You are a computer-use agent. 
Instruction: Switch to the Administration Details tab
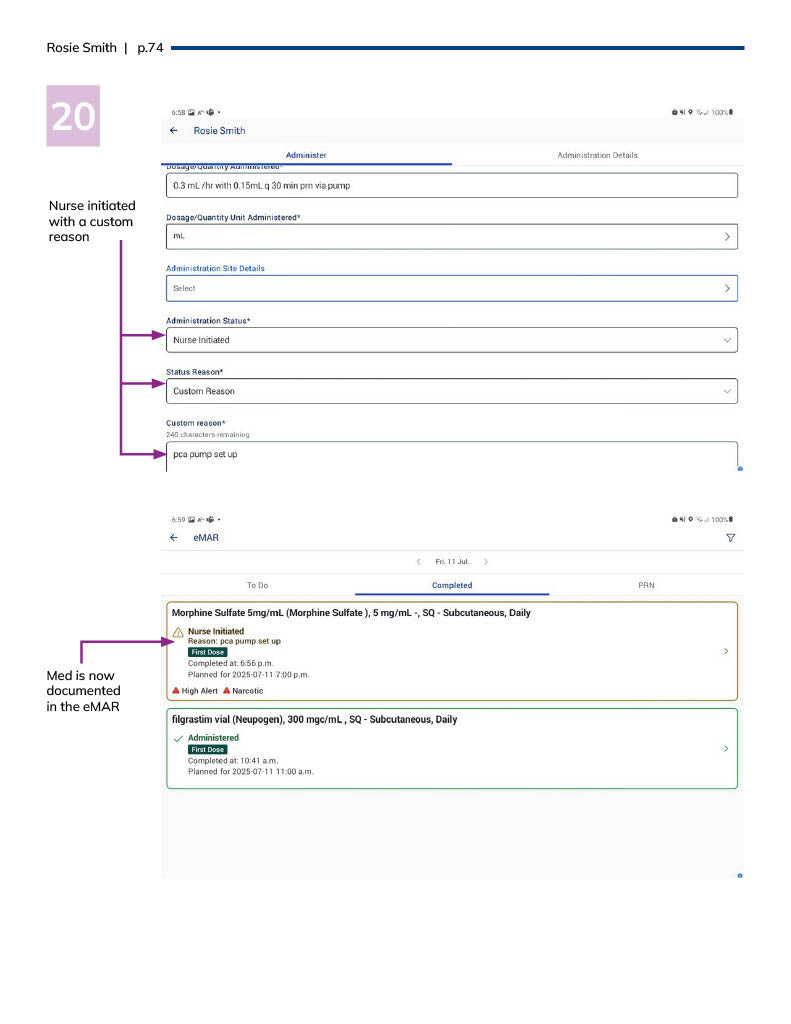point(597,155)
